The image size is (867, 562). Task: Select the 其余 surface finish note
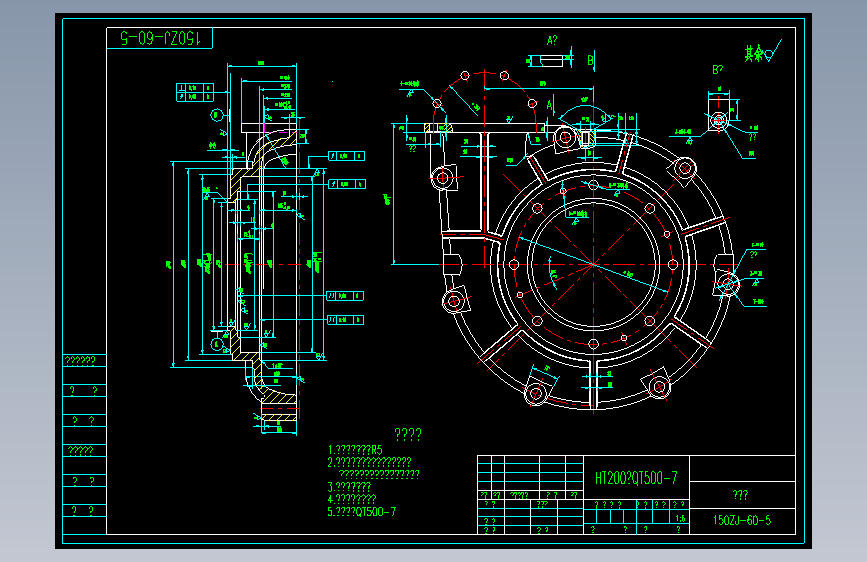pos(762,51)
